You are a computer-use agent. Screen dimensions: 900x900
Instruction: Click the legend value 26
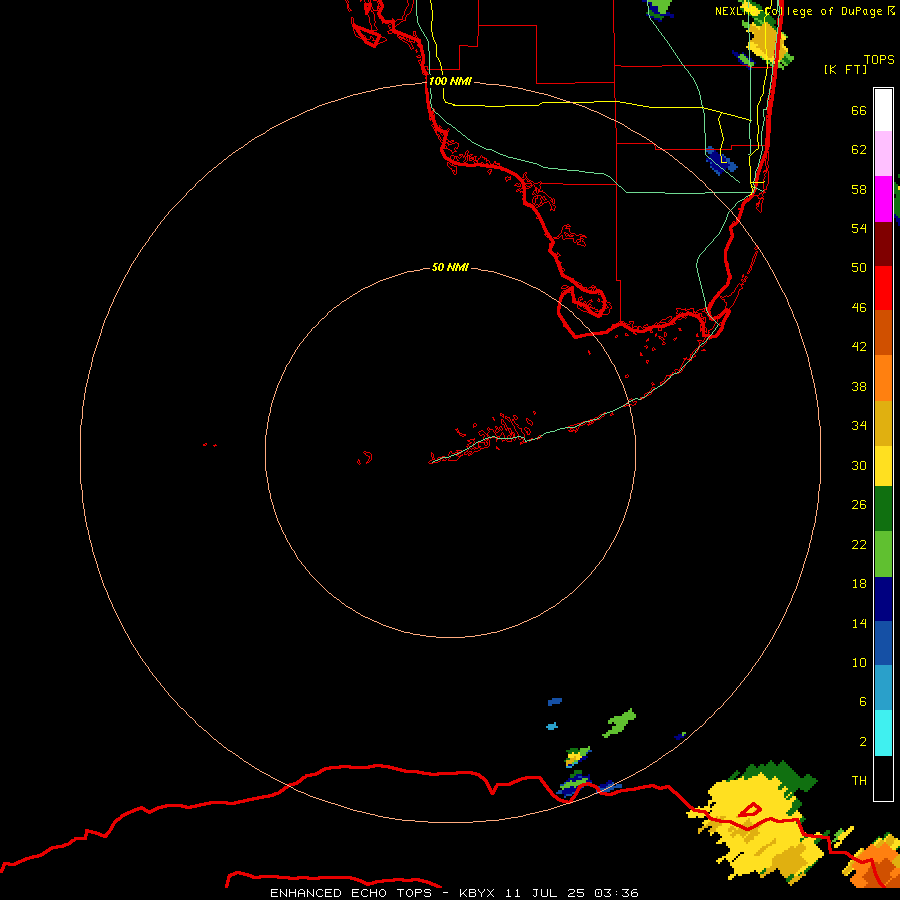(x=859, y=505)
